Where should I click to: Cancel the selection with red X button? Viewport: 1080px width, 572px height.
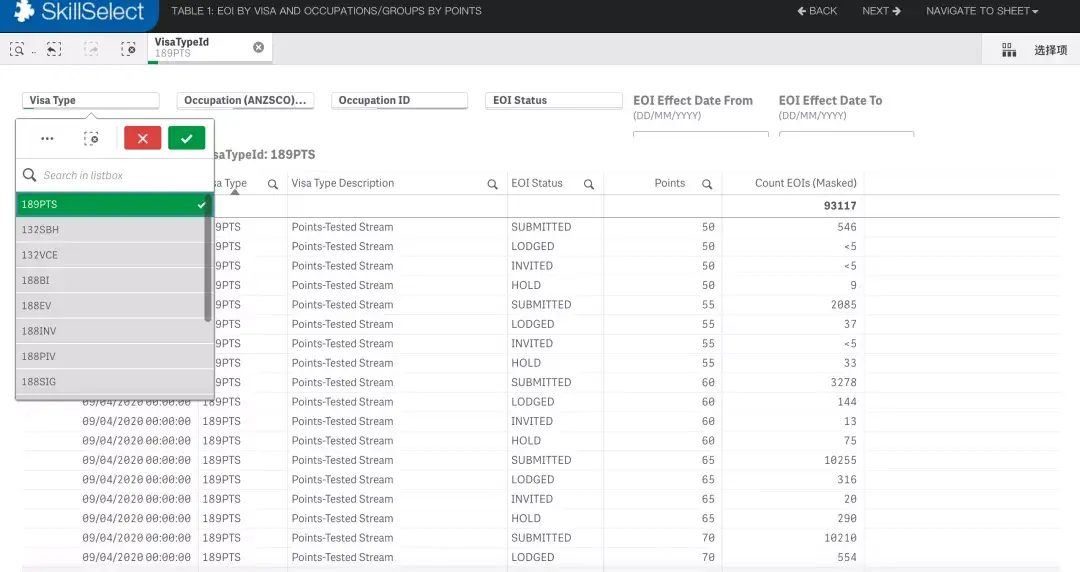[x=142, y=138]
